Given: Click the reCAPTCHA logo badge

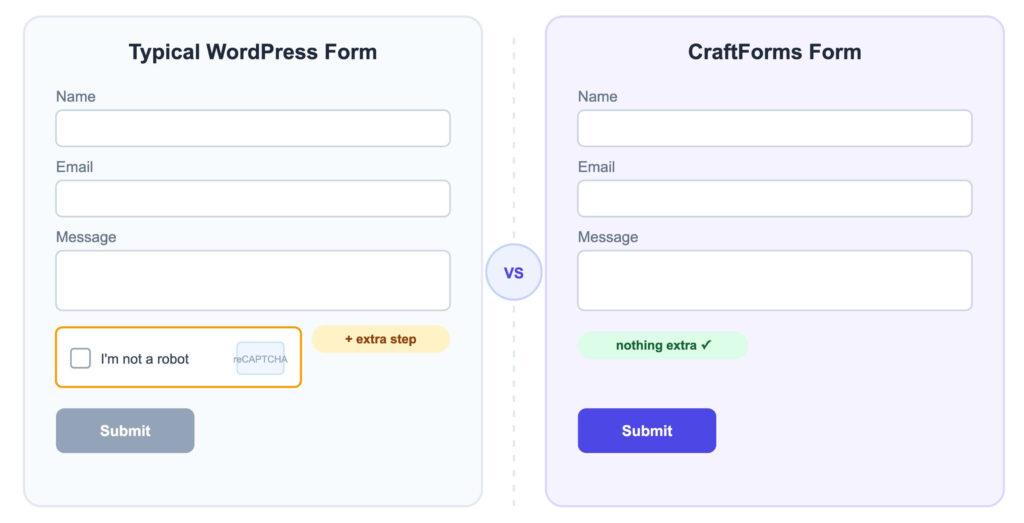Looking at the screenshot, I should point(261,358).
